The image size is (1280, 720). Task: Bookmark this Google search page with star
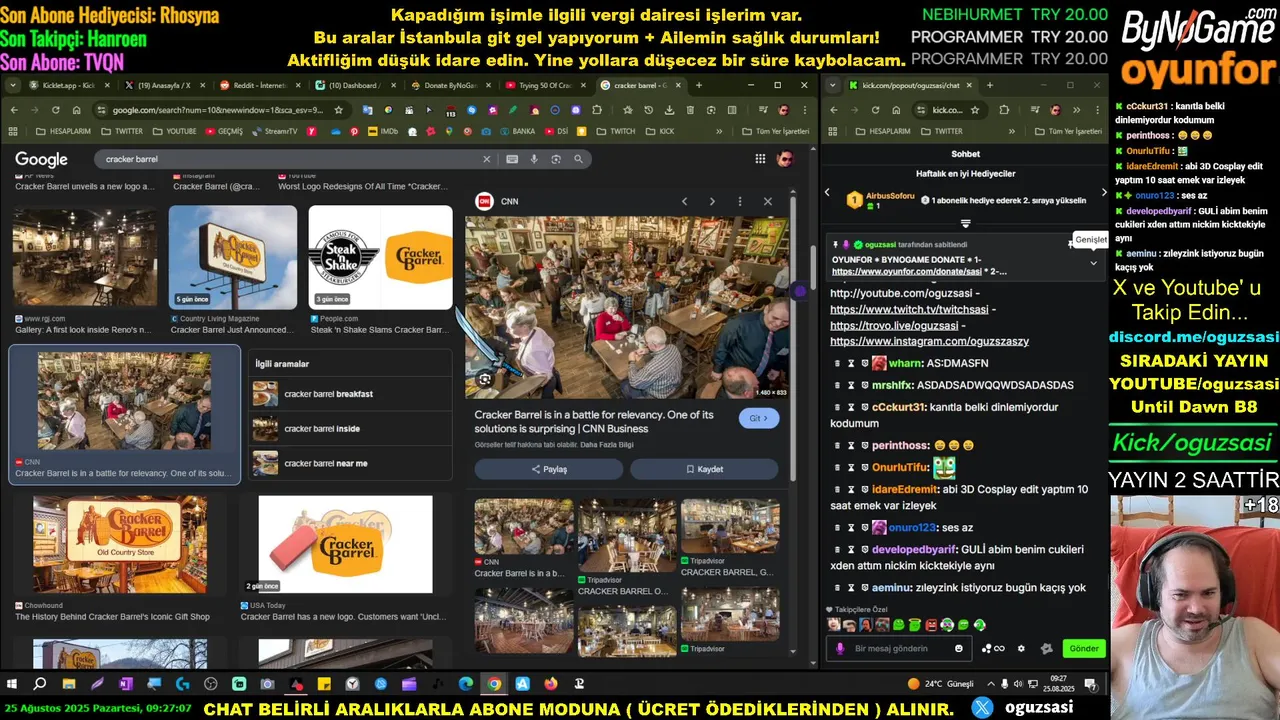pyautogui.click(x=339, y=110)
